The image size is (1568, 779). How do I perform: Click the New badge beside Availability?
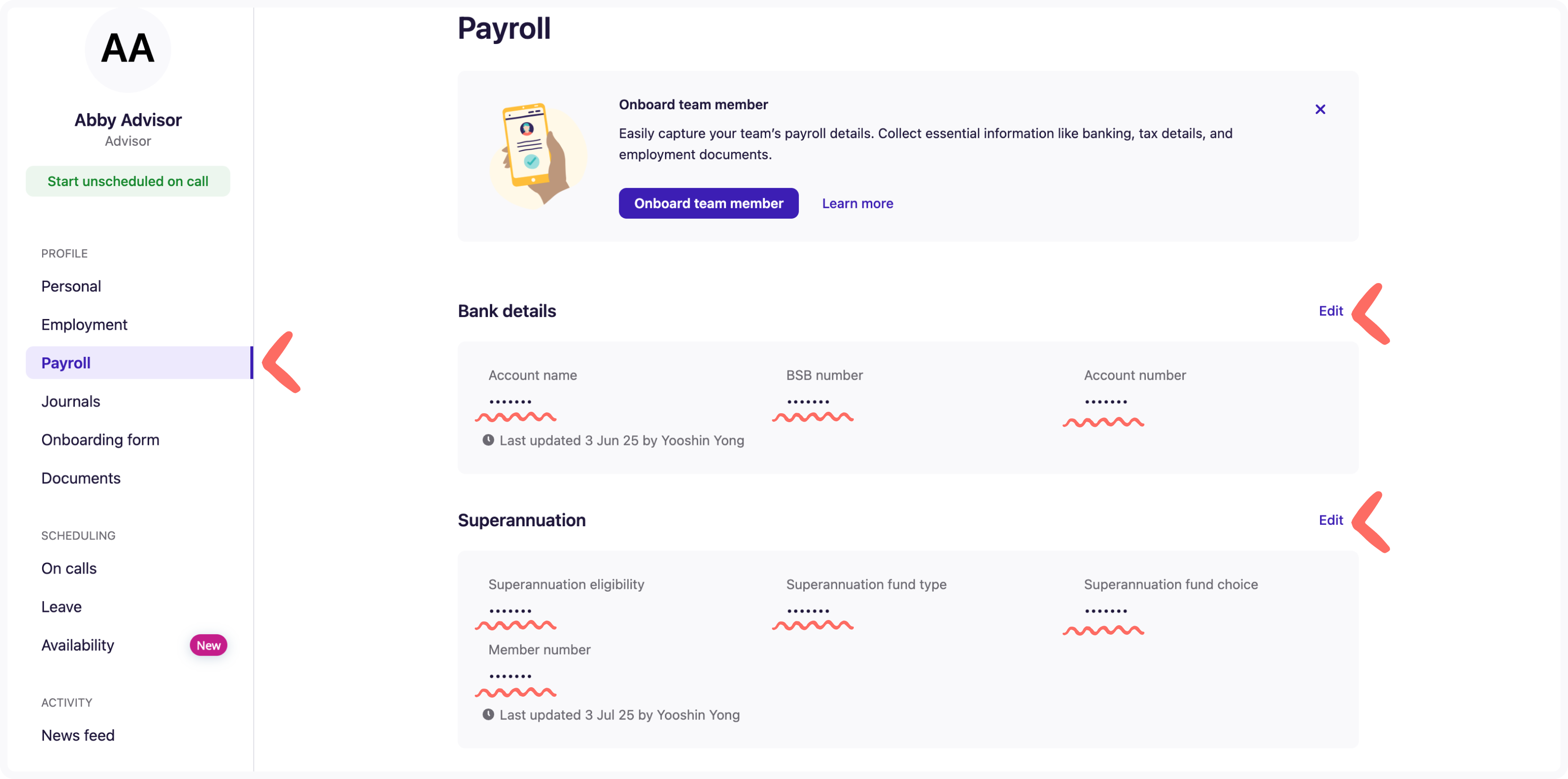pos(208,645)
